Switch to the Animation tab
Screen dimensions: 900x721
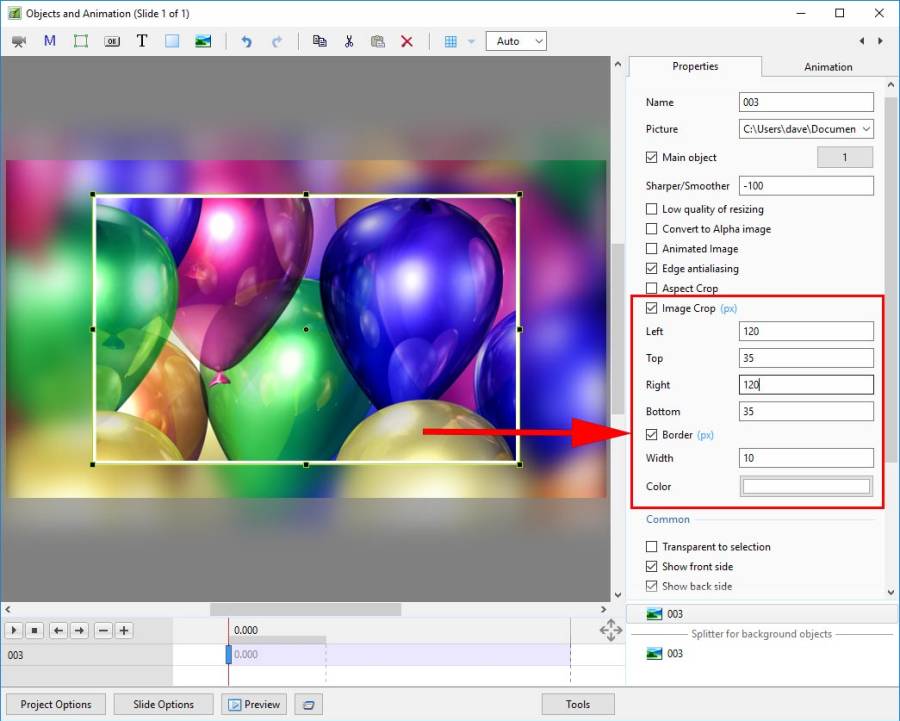pos(828,67)
